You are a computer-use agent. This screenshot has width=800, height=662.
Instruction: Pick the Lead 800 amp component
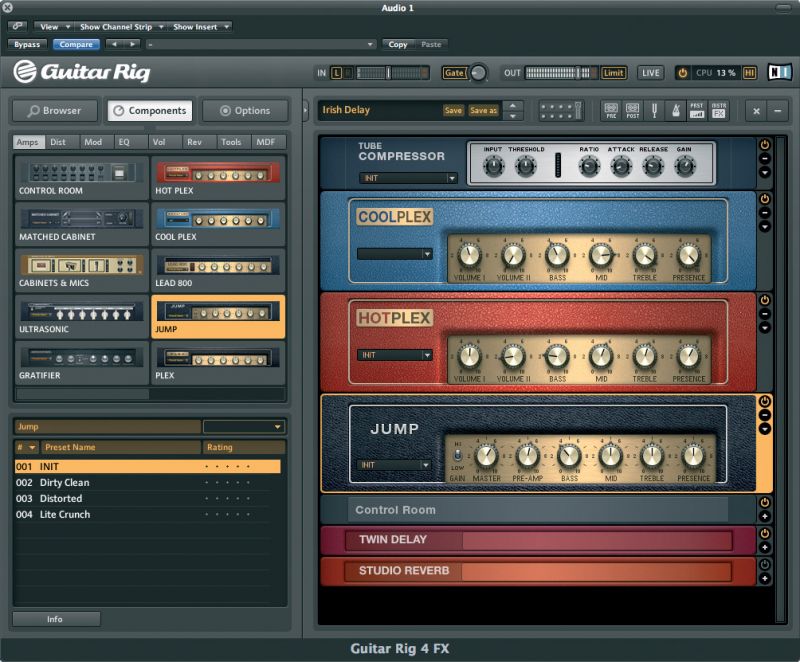218,270
